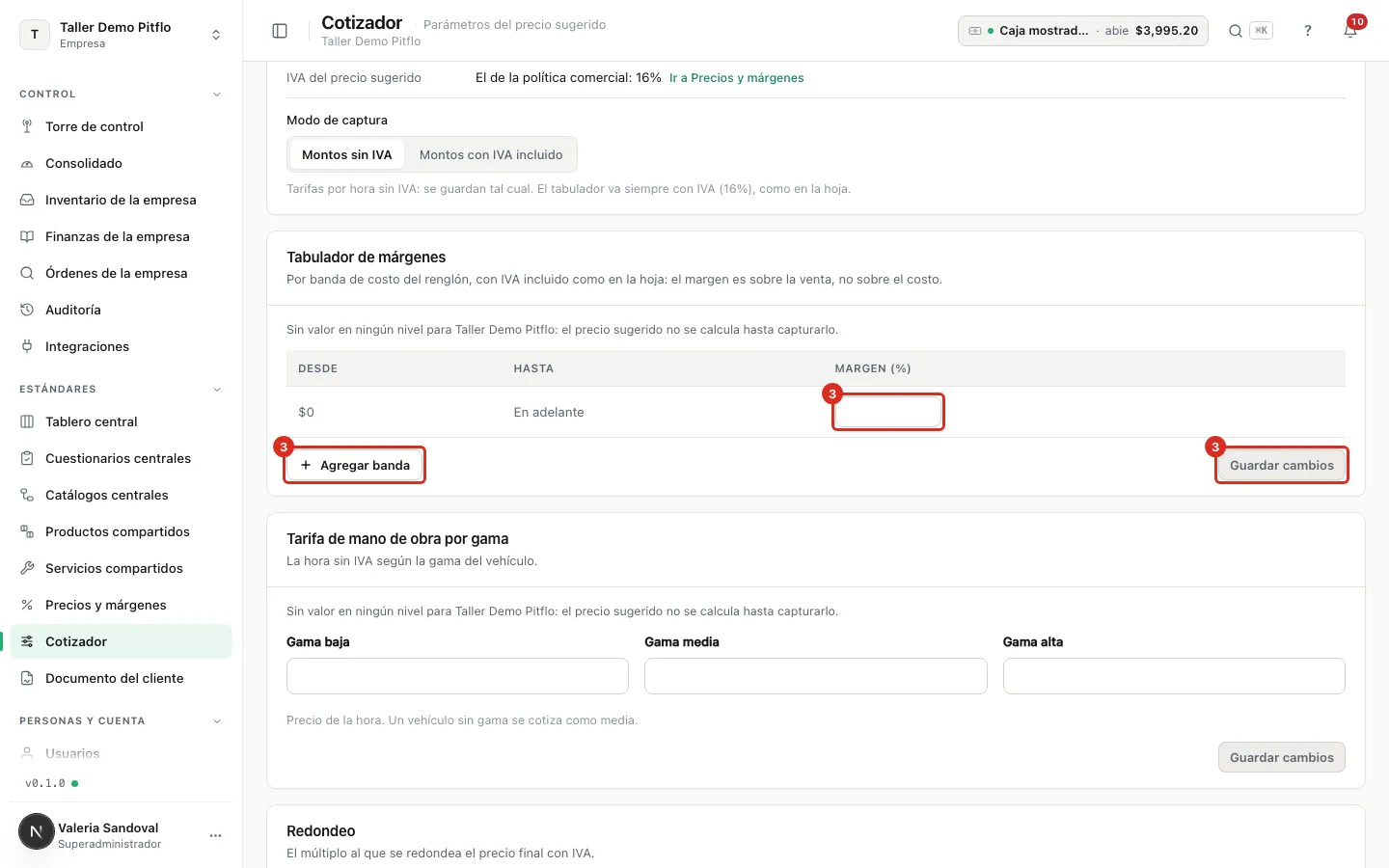Open the Taller Demo Pitflo company switcher
Viewport: 1389px width, 868px height.
(122, 35)
